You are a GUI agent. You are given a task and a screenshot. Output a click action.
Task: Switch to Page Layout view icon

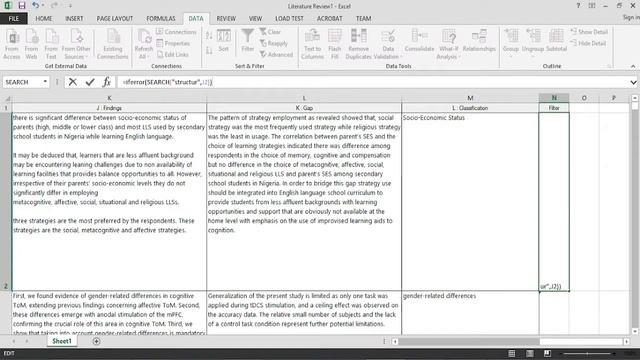529,353
